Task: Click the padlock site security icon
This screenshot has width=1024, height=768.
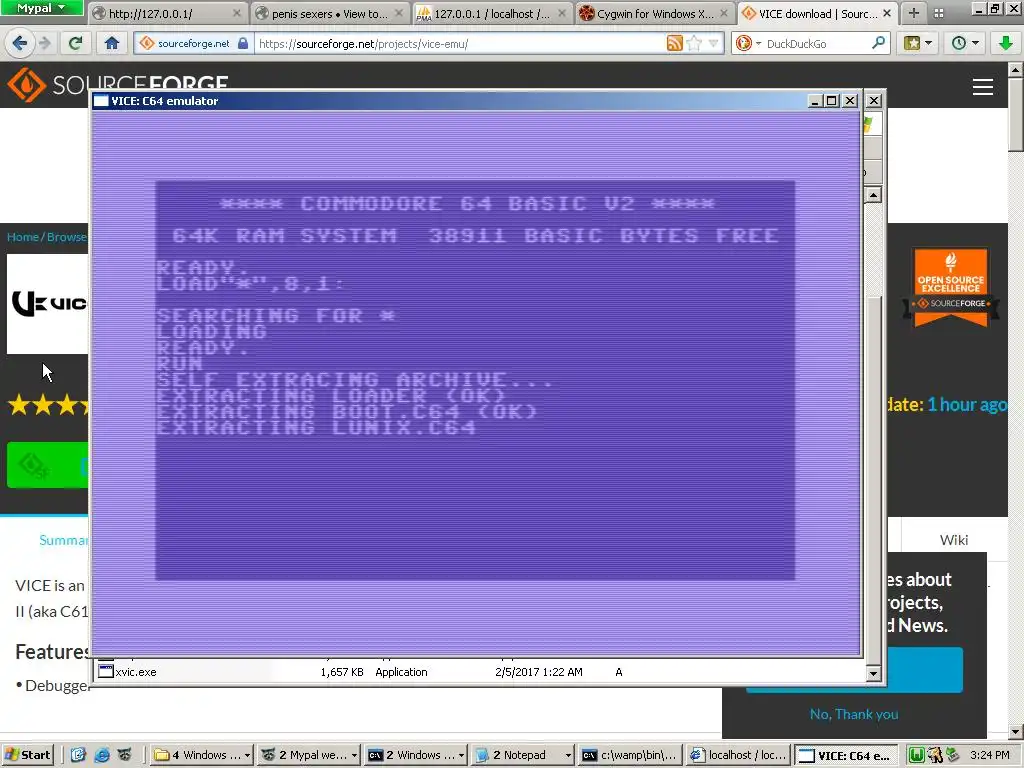Action: tap(243, 44)
